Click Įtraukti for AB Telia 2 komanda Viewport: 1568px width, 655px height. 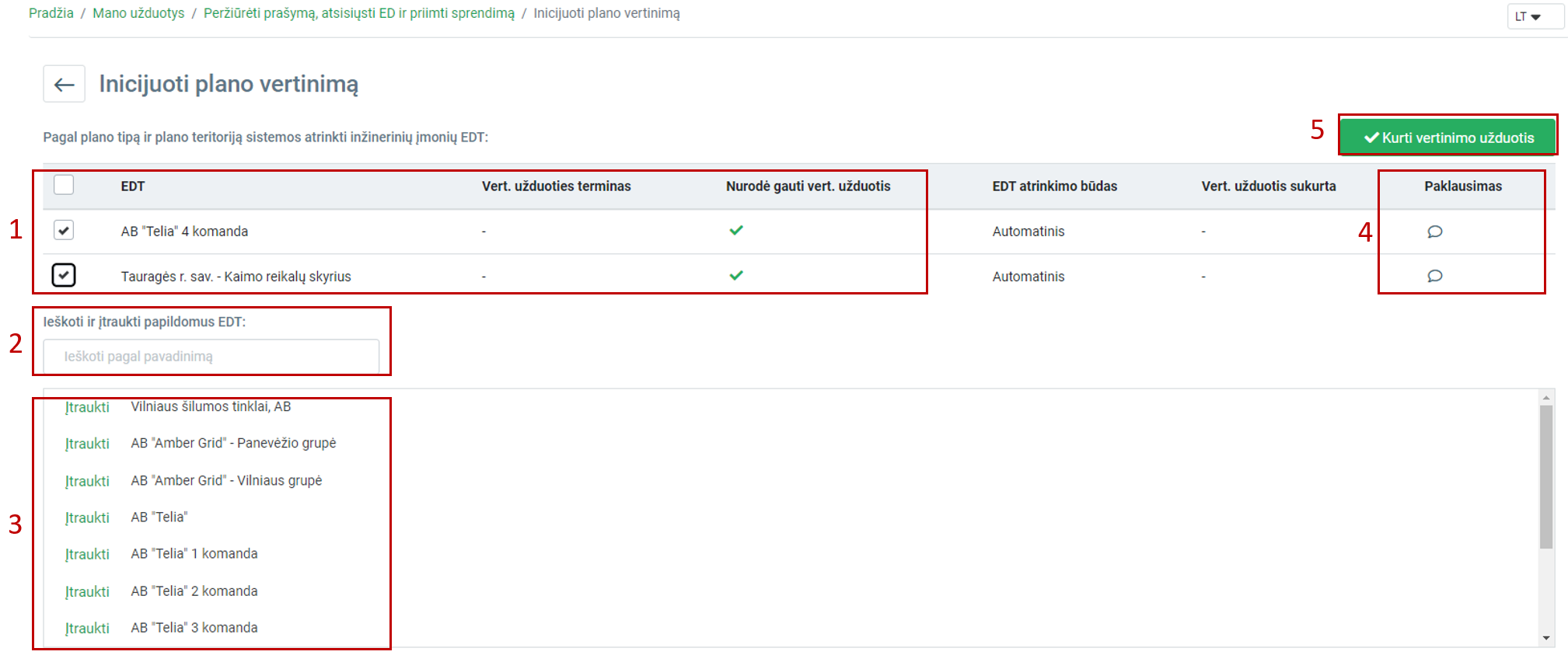point(87,591)
